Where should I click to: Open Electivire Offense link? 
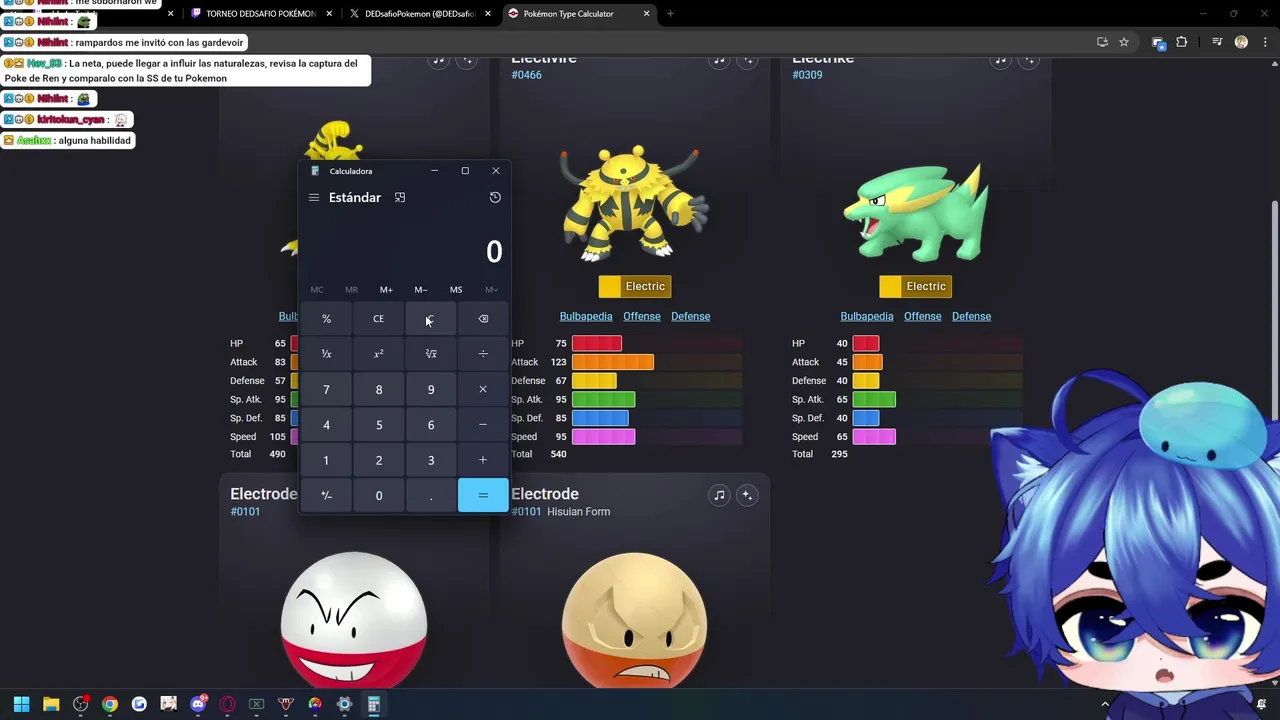click(642, 317)
